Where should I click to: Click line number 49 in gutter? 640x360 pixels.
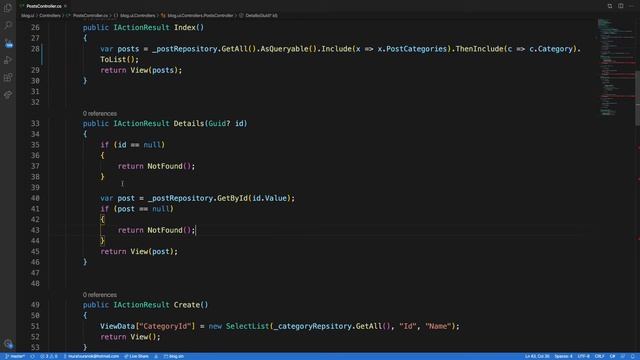(x=35, y=304)
